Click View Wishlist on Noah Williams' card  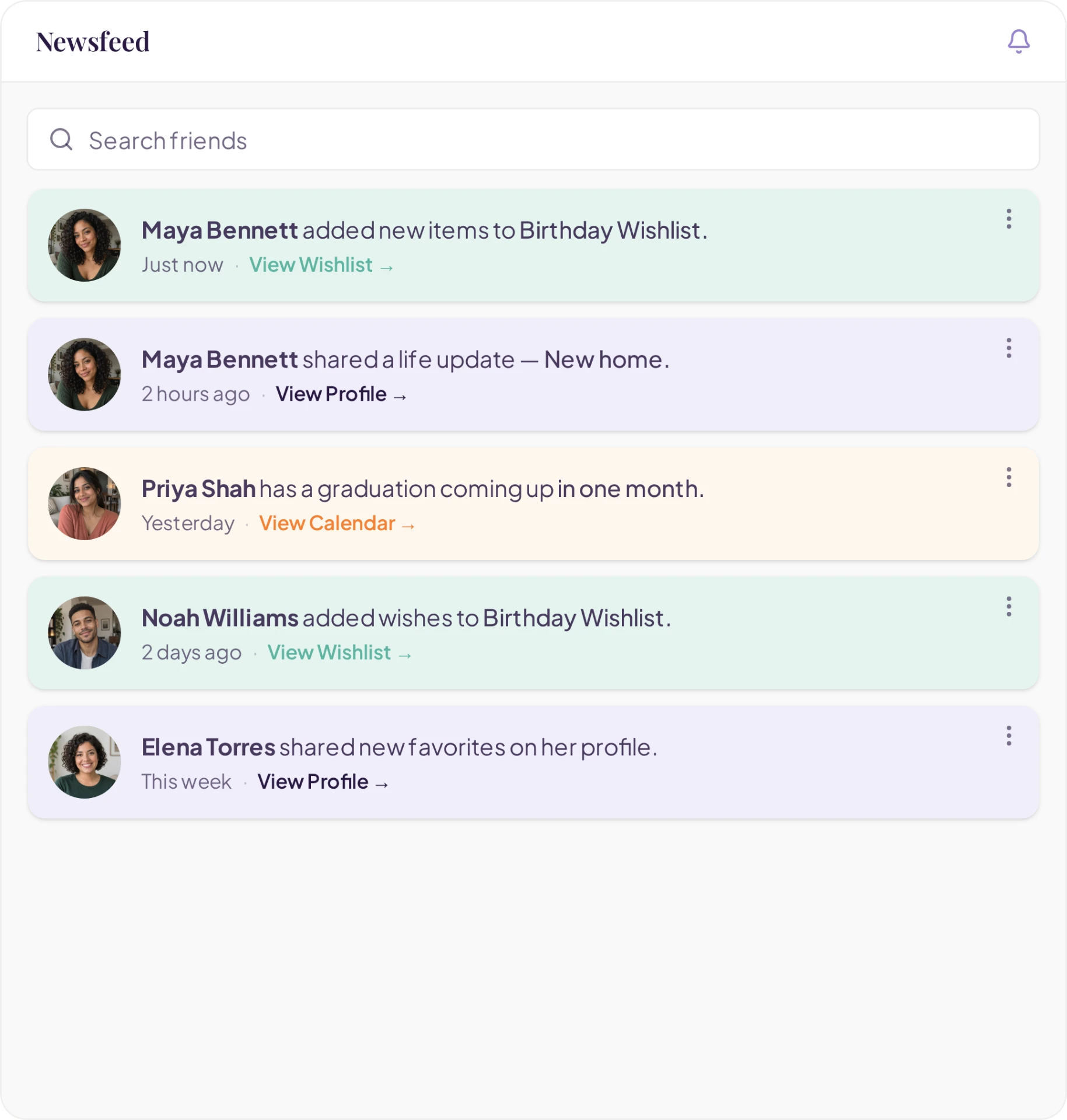(340, 653)
